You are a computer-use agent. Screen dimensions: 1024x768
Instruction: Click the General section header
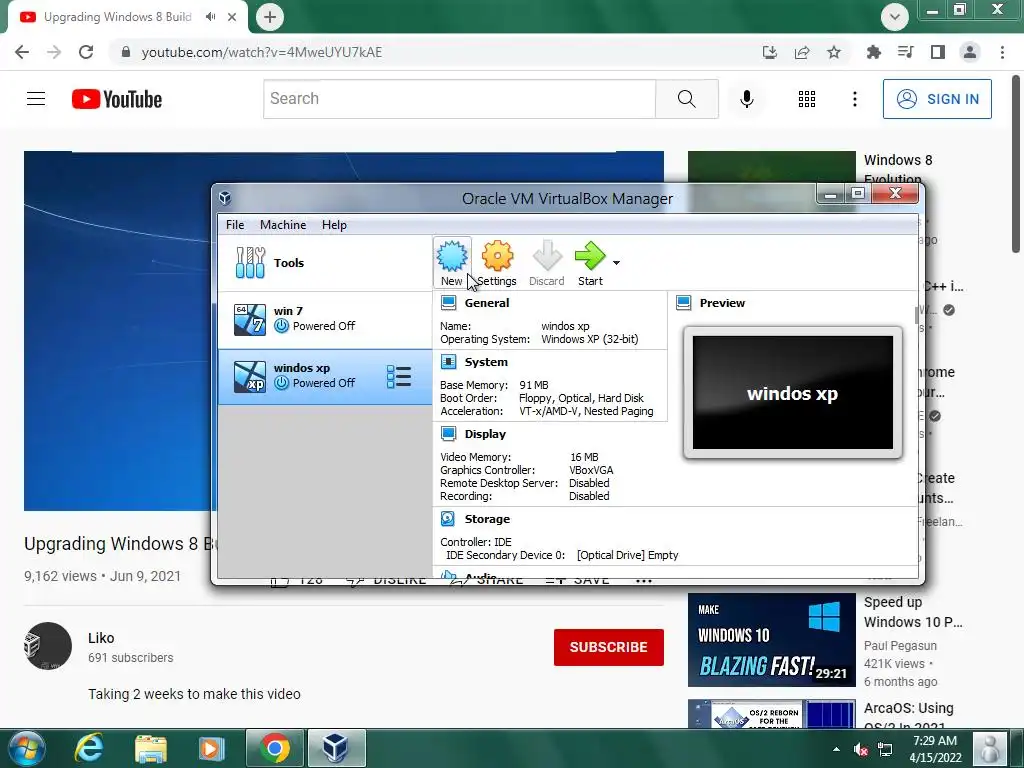coord(487,303)
